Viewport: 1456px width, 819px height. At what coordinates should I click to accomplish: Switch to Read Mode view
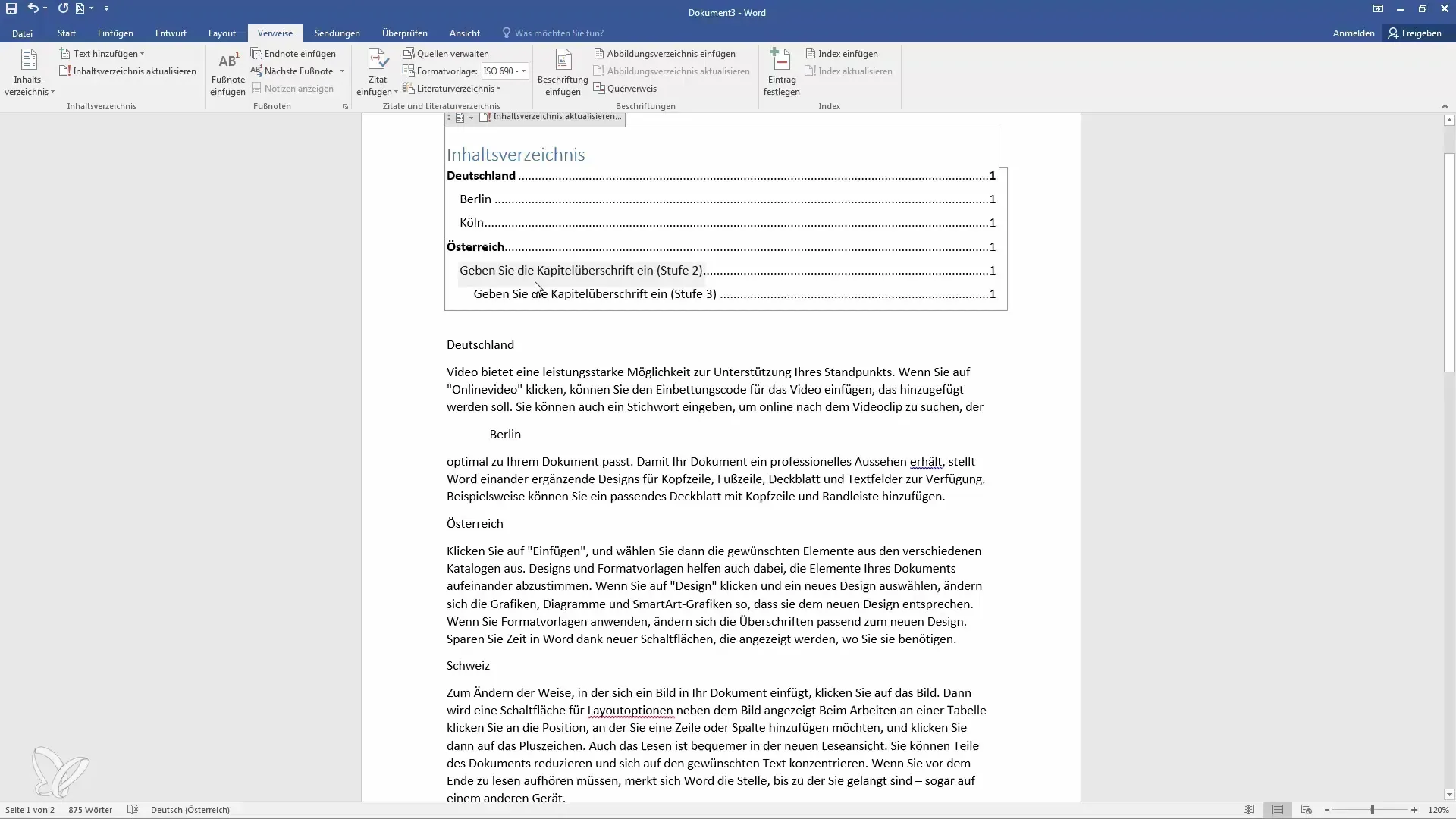click(x=1248, y=810)
